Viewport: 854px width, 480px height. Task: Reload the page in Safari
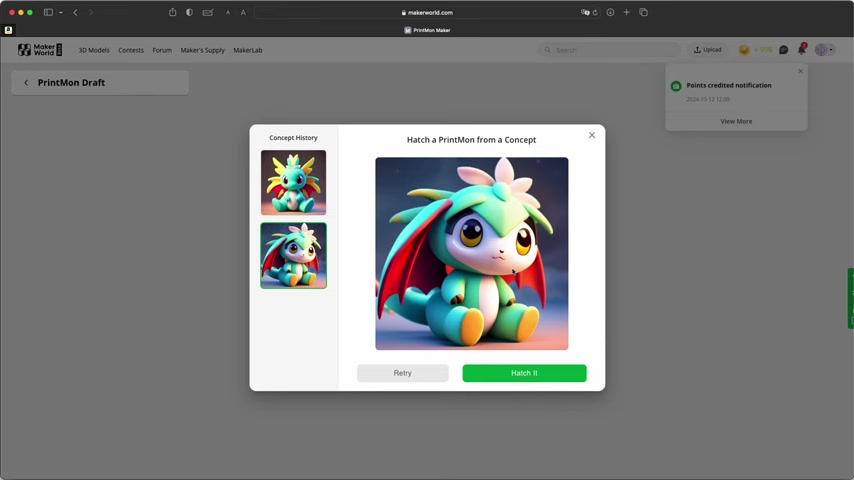595,13
